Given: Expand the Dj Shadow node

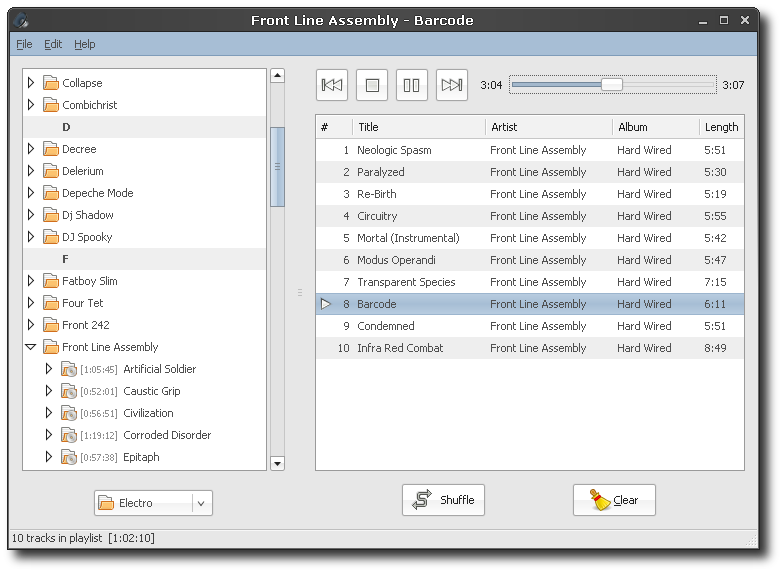Looking at the screenshot, I should pos(31,214).
